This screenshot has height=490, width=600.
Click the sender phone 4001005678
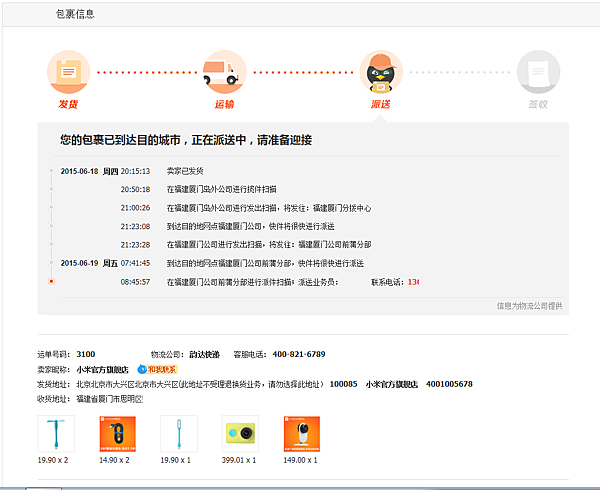pos(449,384)
